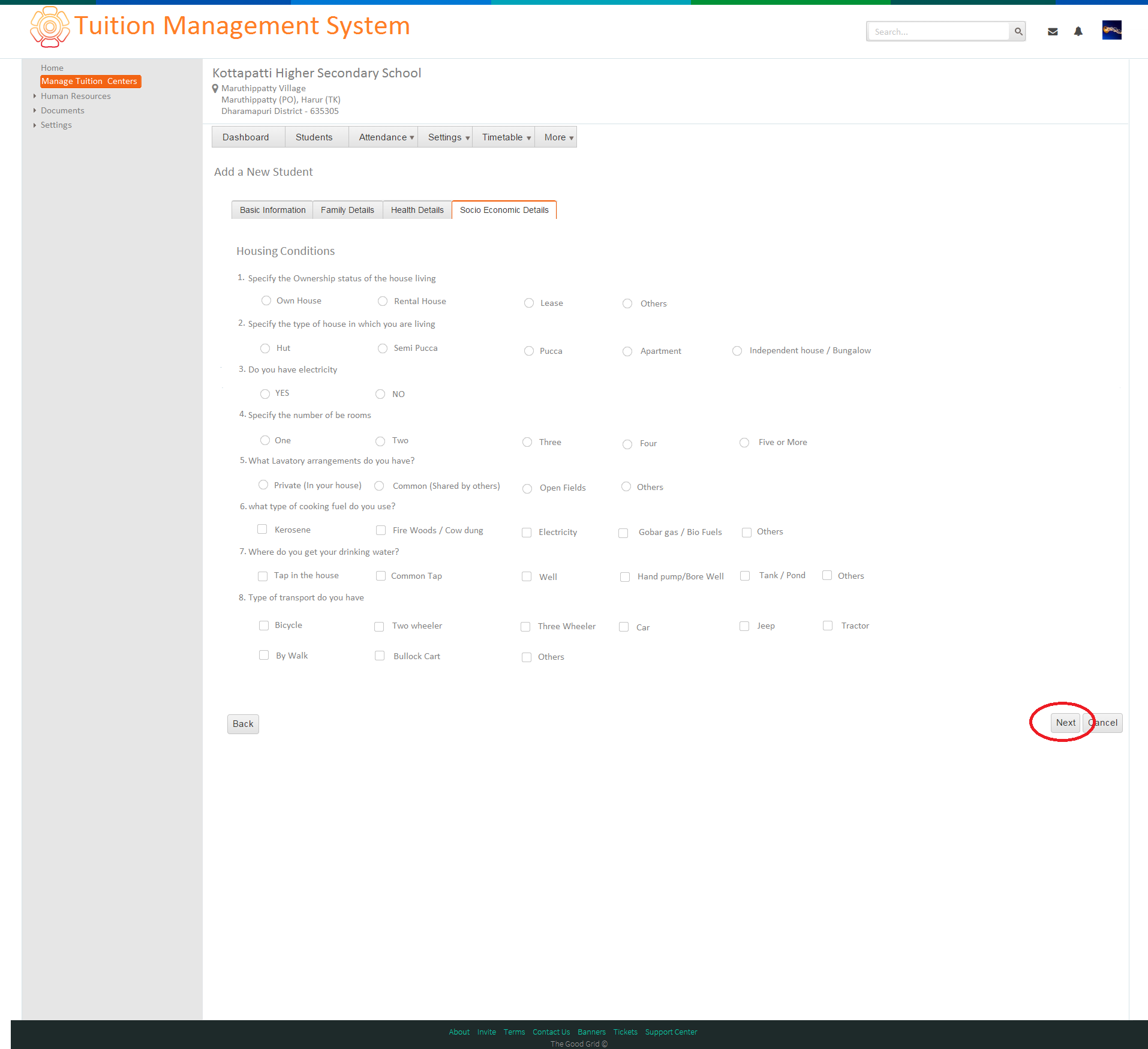This screenshot has width=1148, height=1049.
Task: Click the user profile avatar
Action: point(1112,30)
